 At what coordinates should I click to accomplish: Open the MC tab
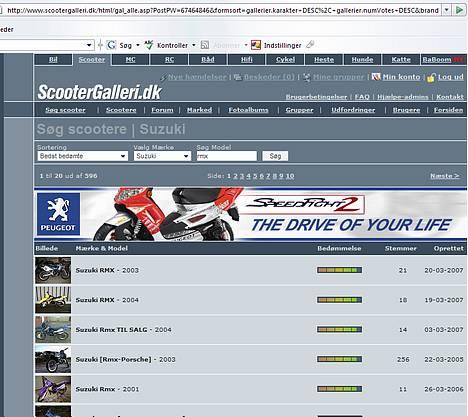tap(130, 60)
